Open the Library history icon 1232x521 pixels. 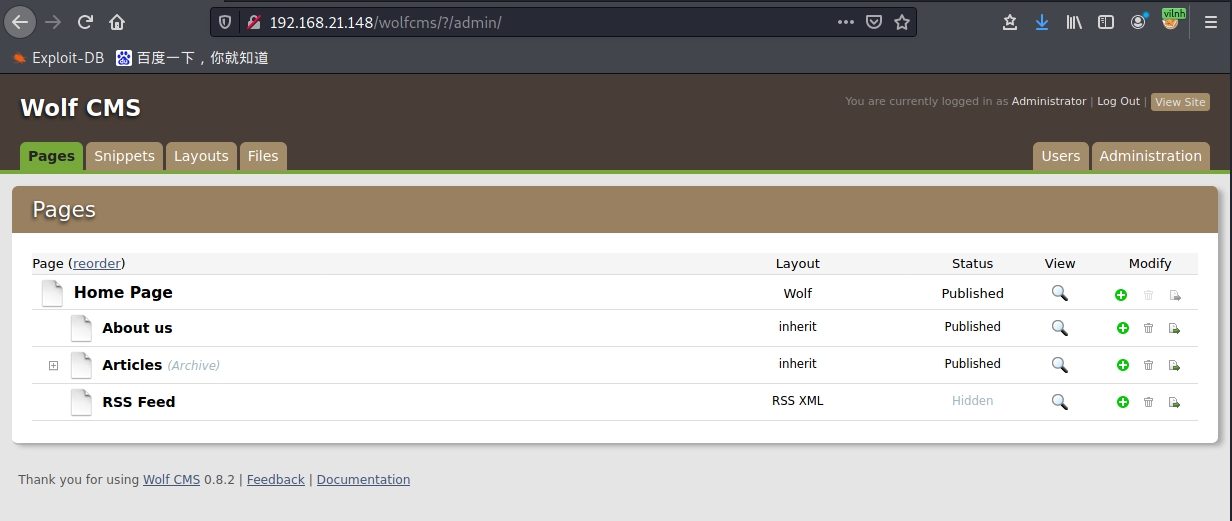click(x=1074, y=22)
